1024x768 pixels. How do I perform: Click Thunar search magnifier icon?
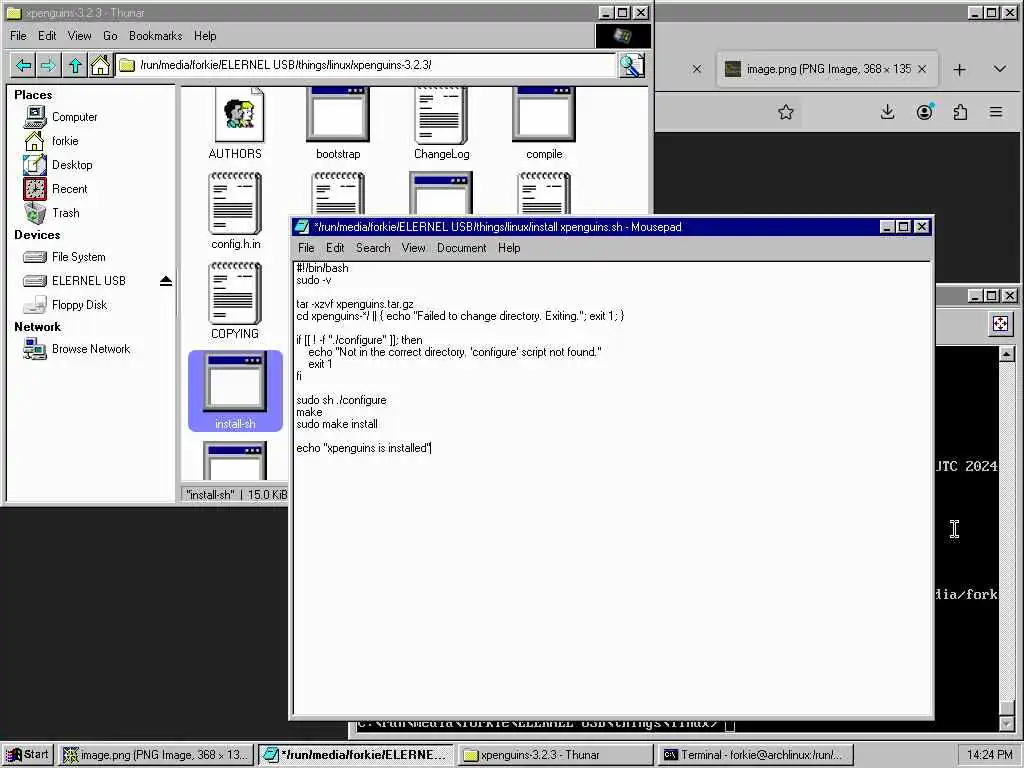coord(632,65)
